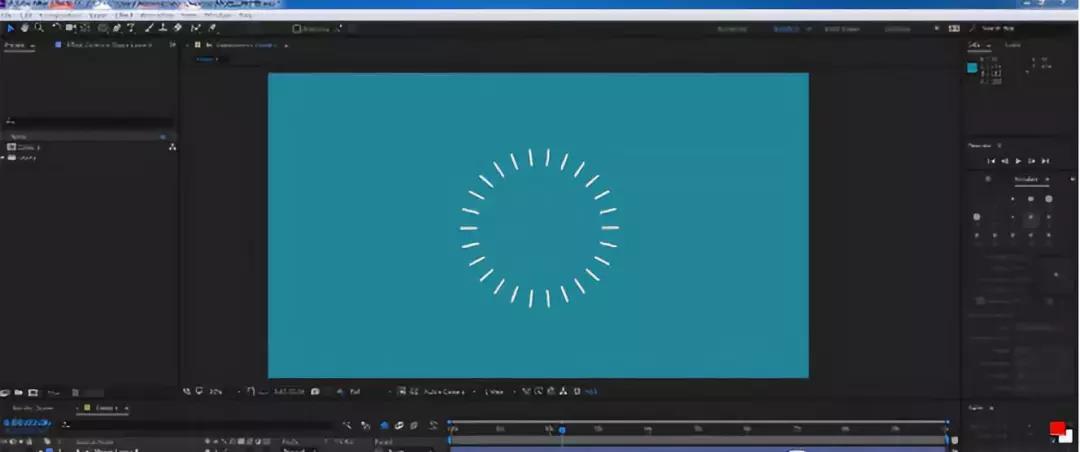Switch to the Project panel tab
The height and width of the screenshot is (452, 1080).
(x=16, y=45)
